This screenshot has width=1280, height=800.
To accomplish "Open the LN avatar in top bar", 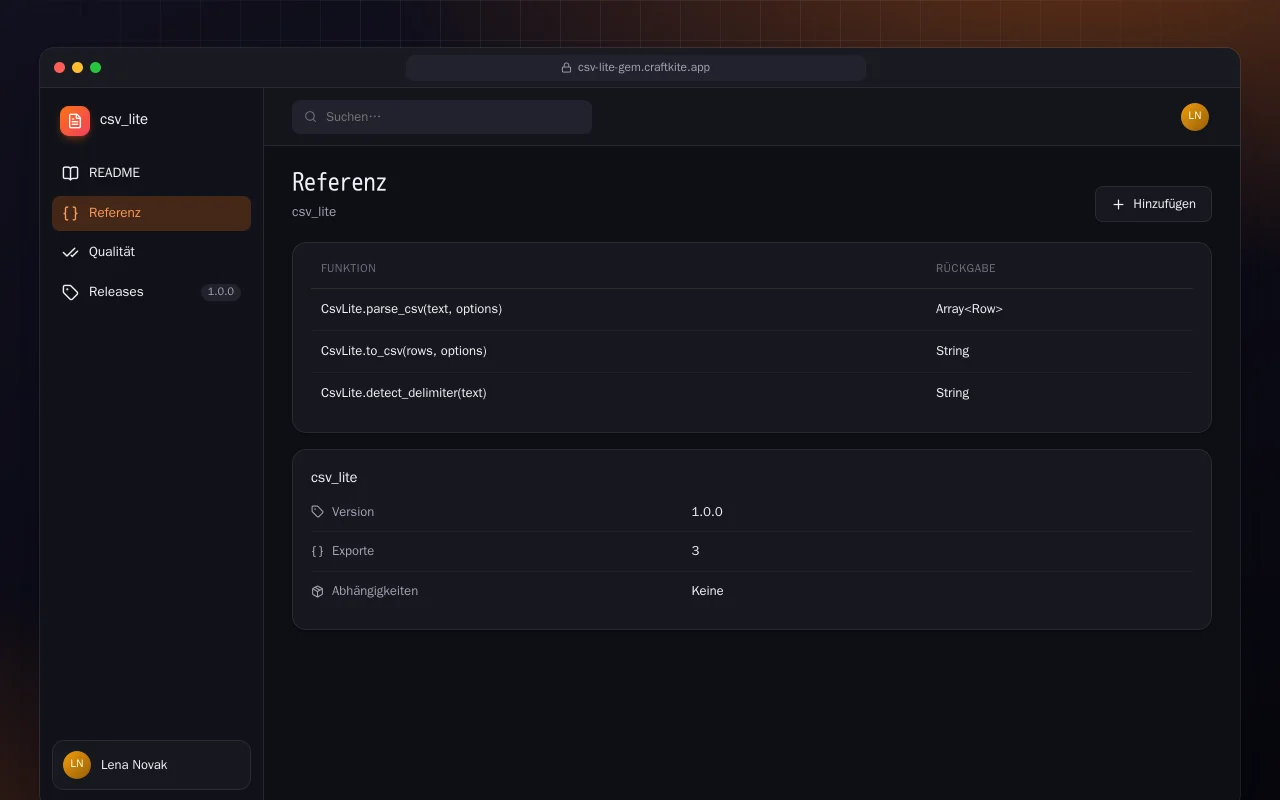I will [1195, 117].
